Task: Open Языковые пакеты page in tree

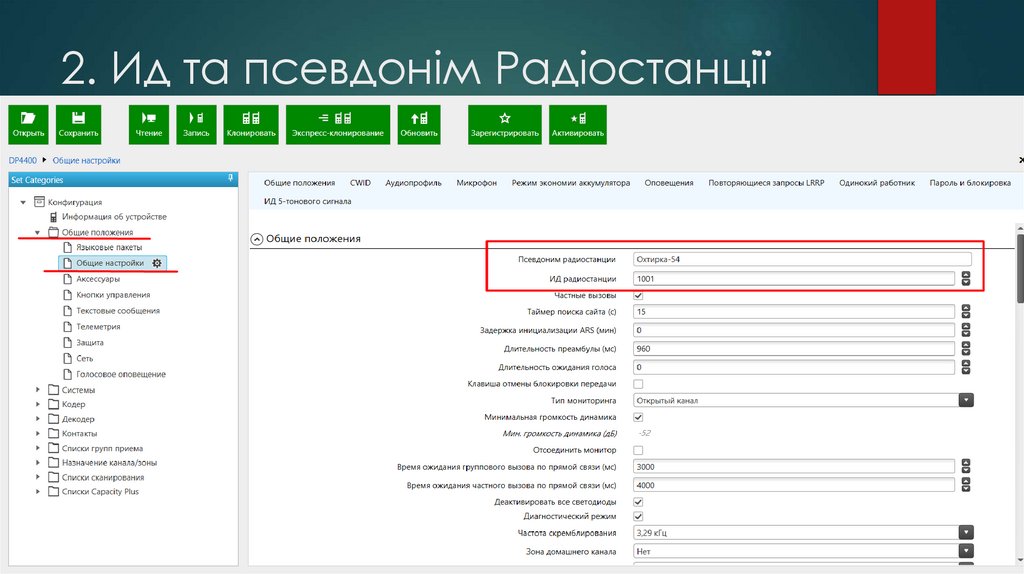Action: 109,247
